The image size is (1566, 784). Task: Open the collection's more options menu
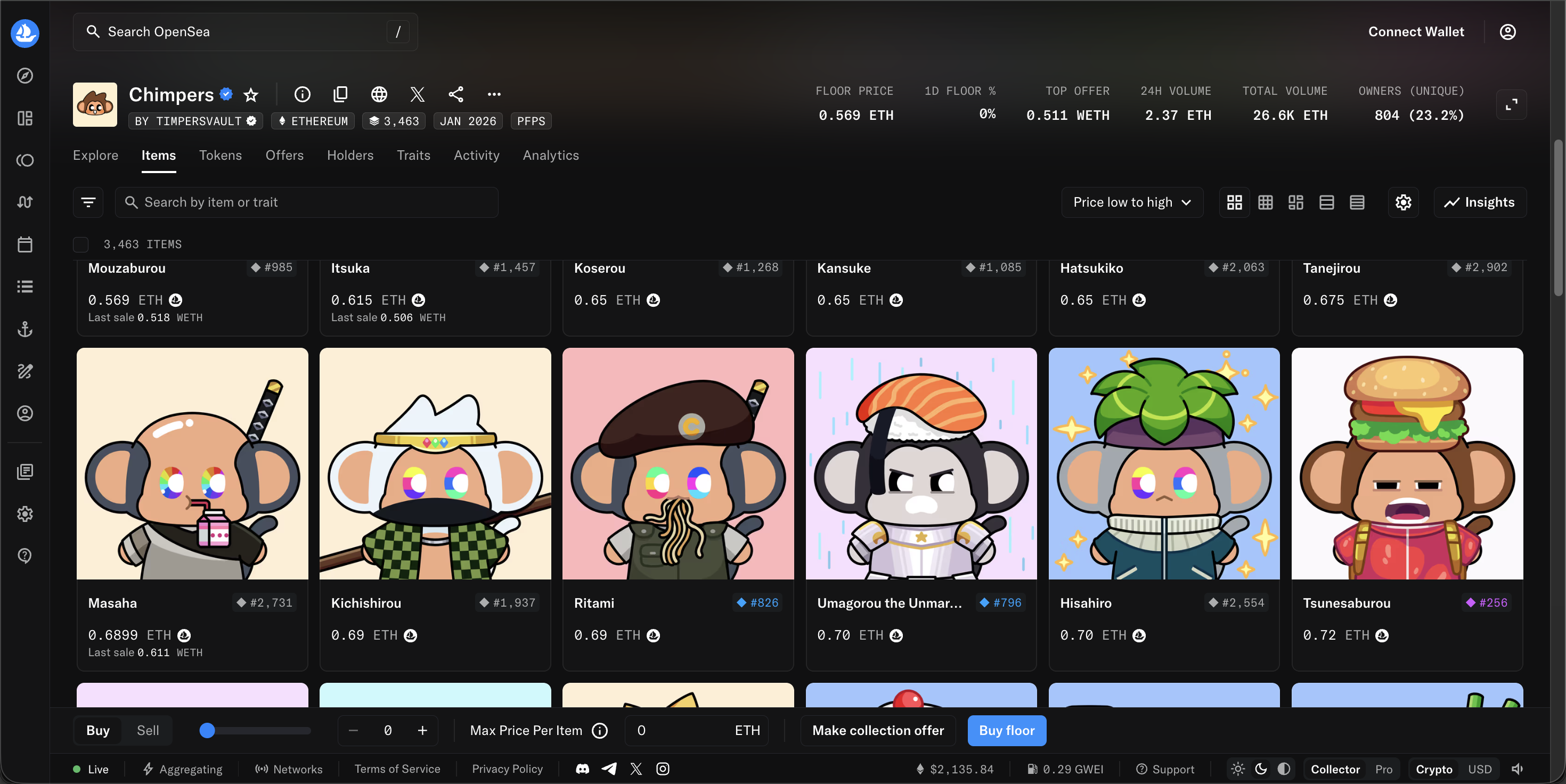[494, 94]
